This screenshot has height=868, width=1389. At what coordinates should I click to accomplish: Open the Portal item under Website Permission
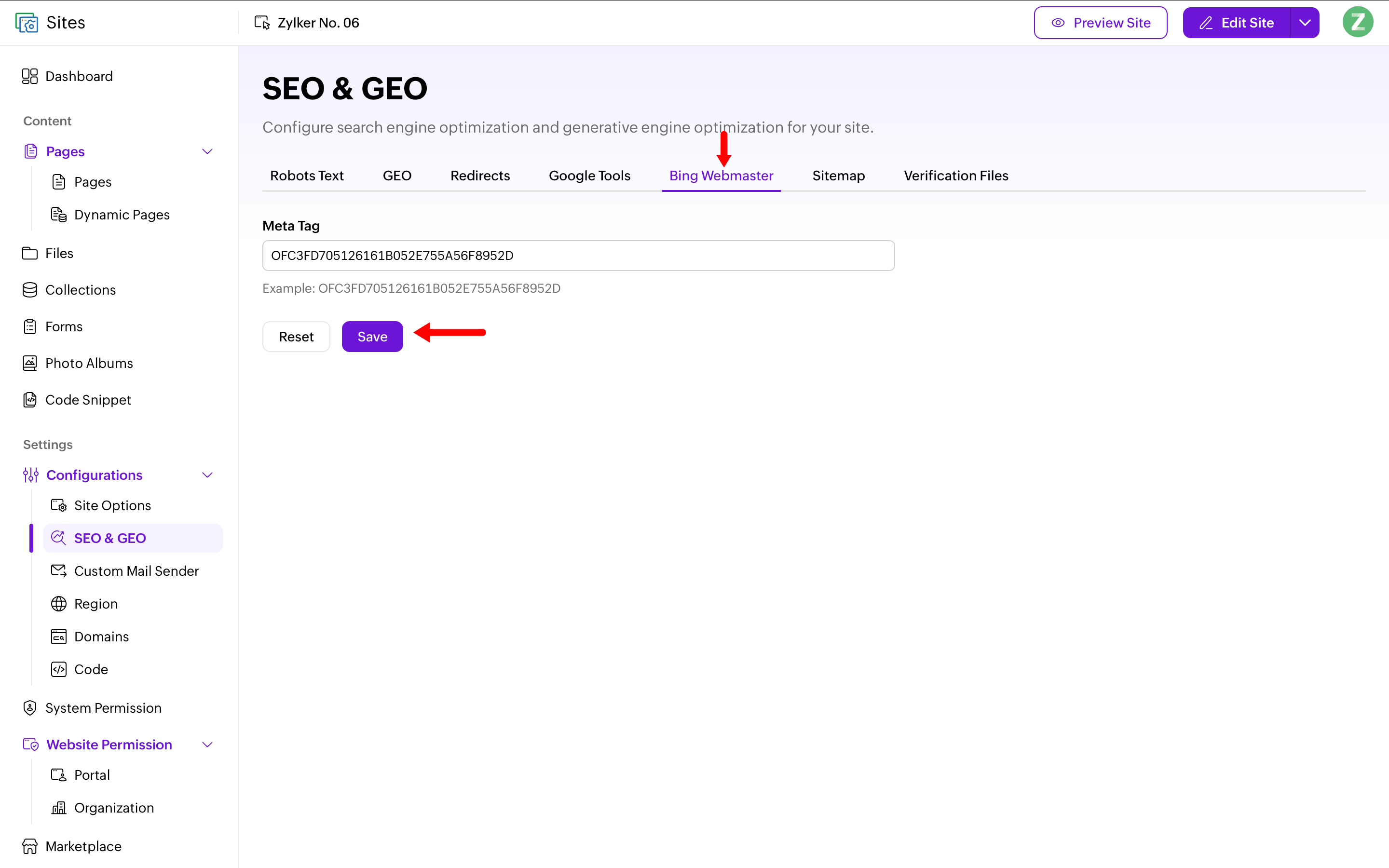[x=92, y=775]
